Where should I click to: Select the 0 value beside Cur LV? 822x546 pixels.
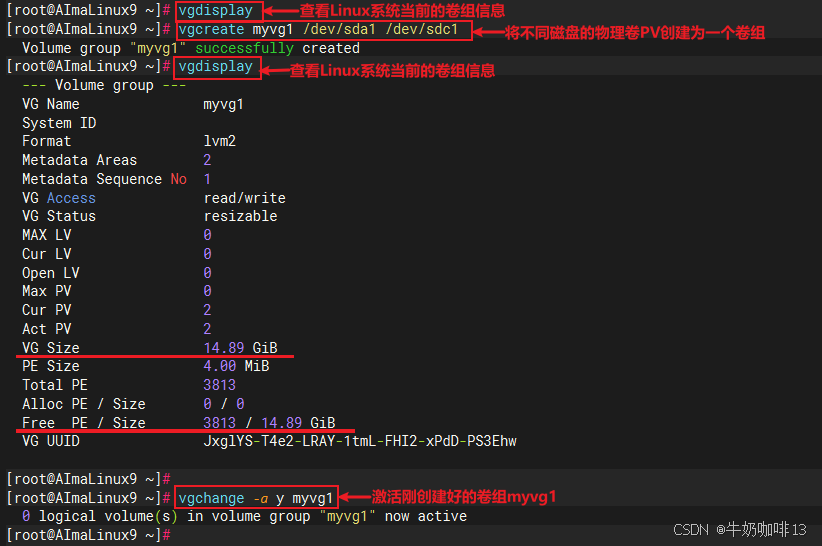207,254
